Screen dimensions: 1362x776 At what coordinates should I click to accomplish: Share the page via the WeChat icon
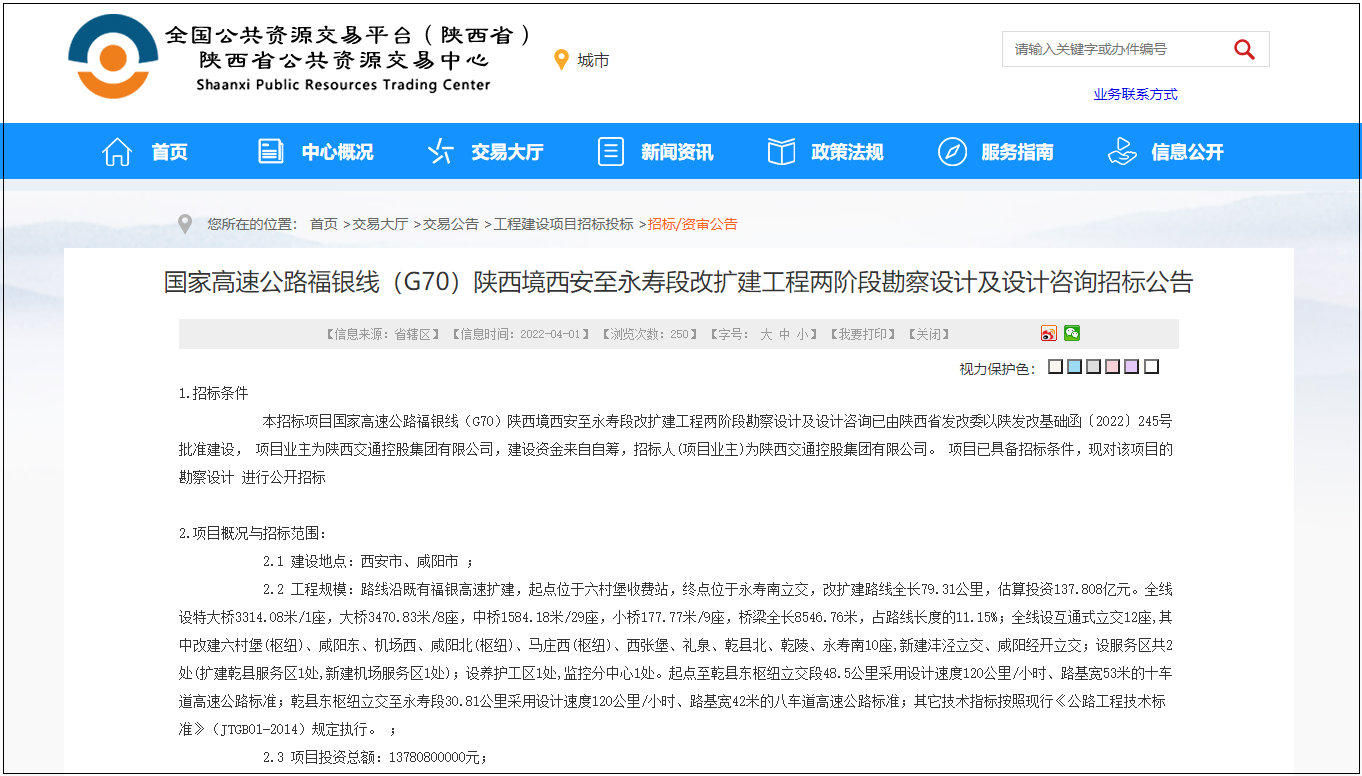coord(1072,334)
